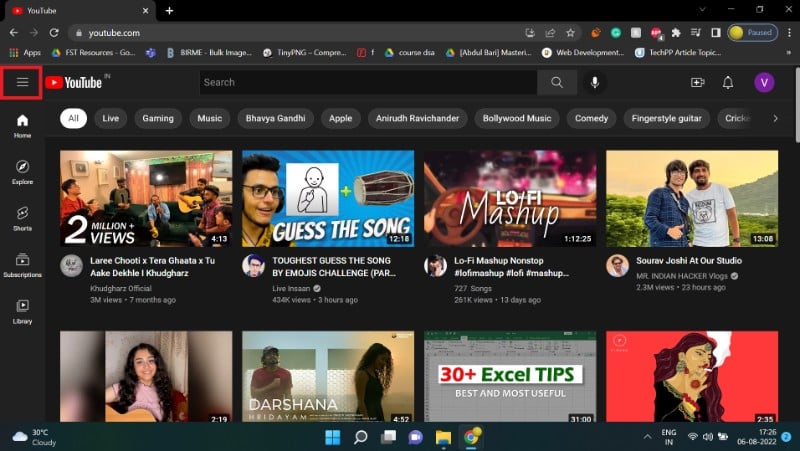Open Chrome three-dot menu
This screenshot has height=451, width=800.
tap(789, 33)
